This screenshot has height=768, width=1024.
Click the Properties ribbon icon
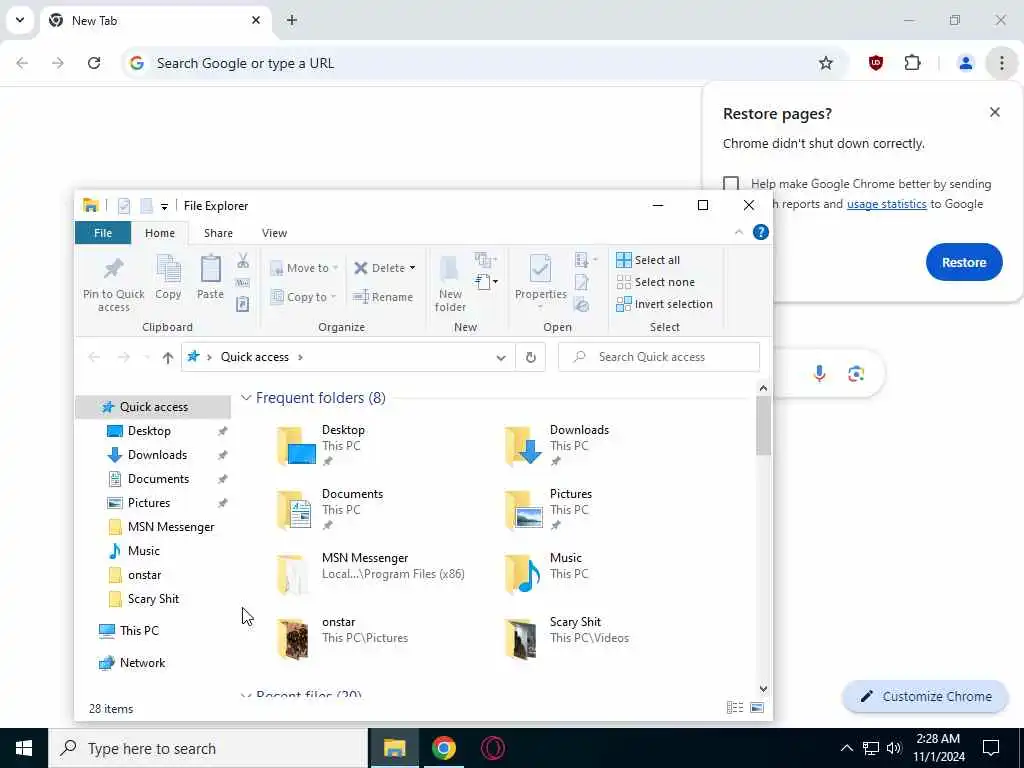point(540,269)
